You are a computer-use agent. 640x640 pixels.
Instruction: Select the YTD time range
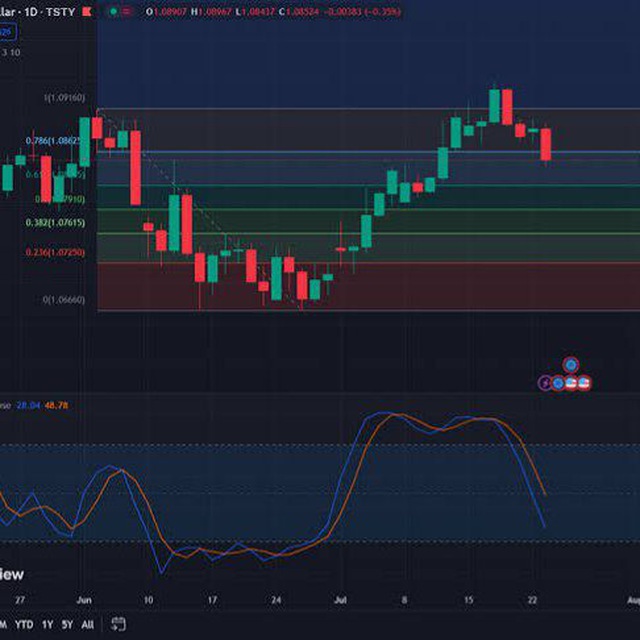point(24,624)
